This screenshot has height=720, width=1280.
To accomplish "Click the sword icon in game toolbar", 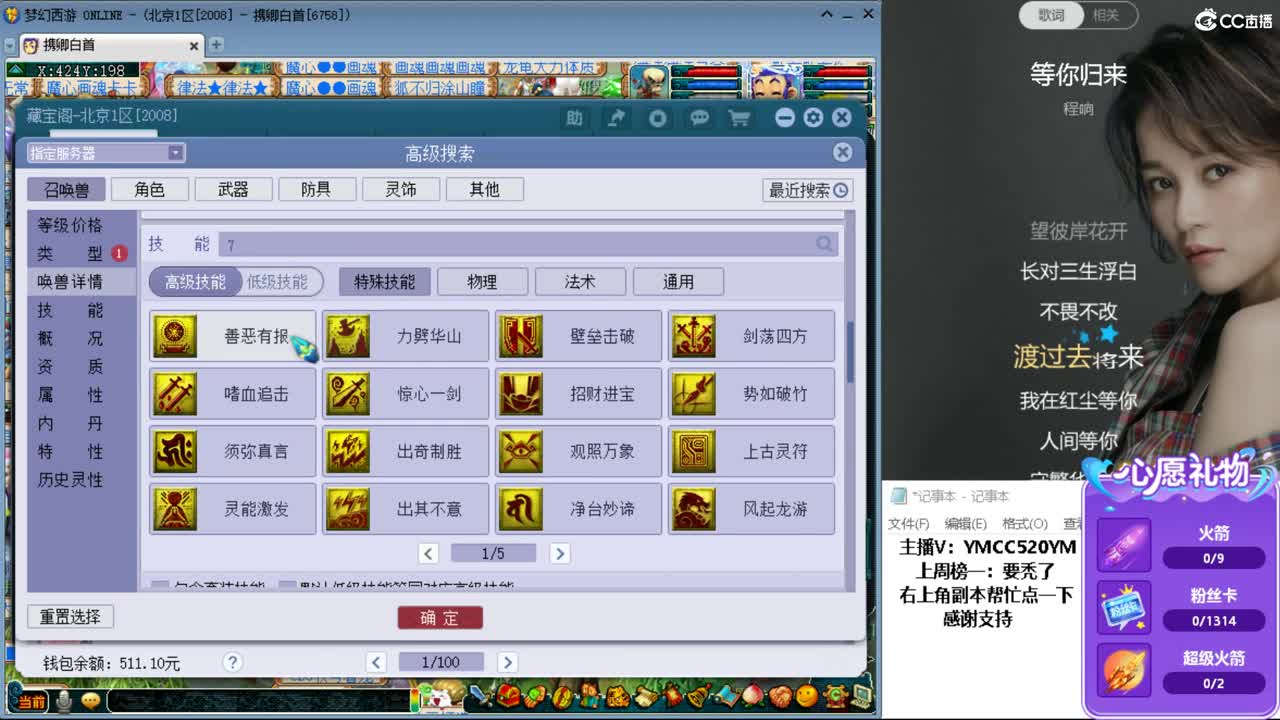I will pyautogui.click(x=482, y=694).
